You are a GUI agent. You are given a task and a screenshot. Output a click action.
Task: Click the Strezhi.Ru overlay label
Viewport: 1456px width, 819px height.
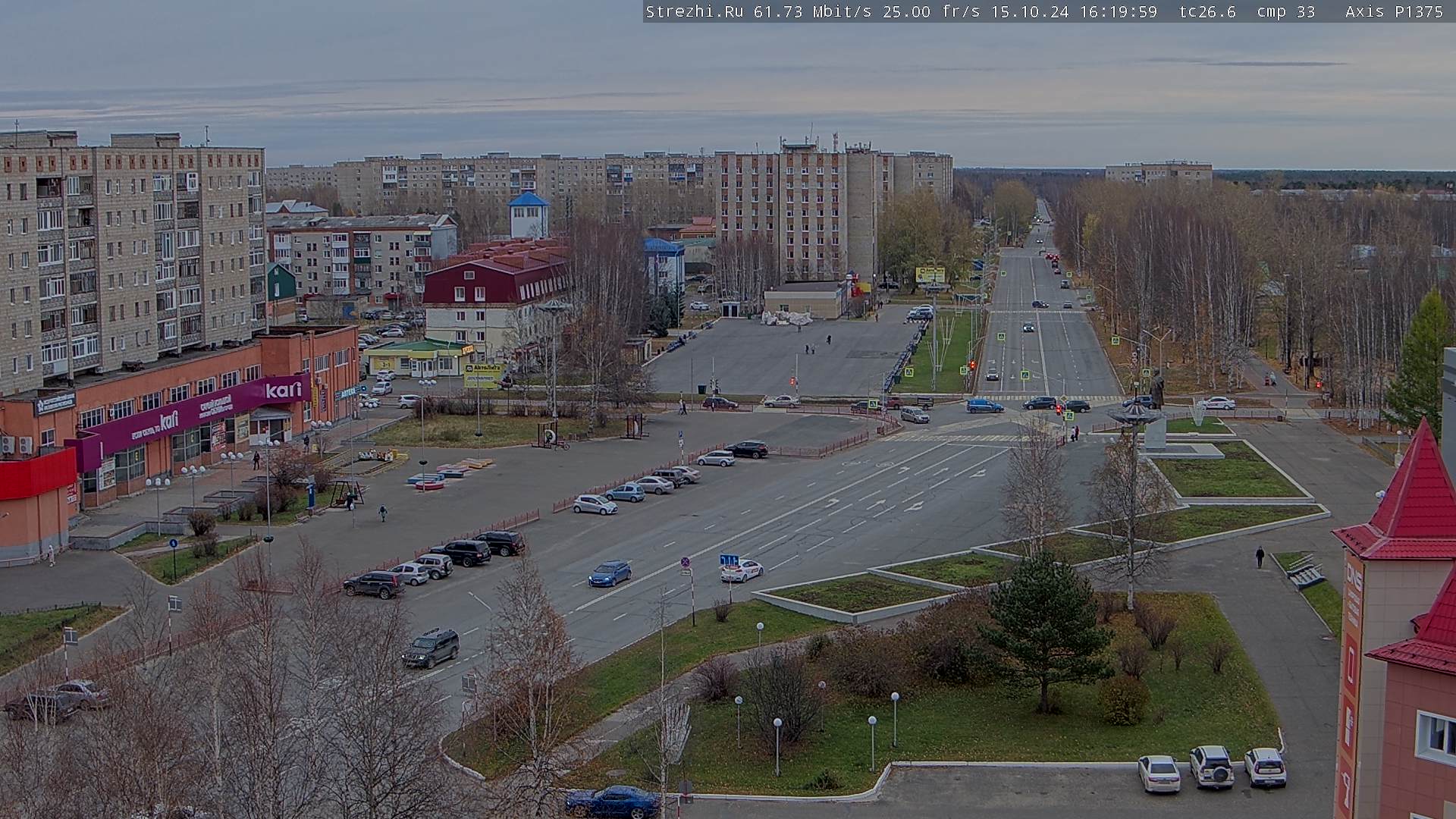[694, 11]
